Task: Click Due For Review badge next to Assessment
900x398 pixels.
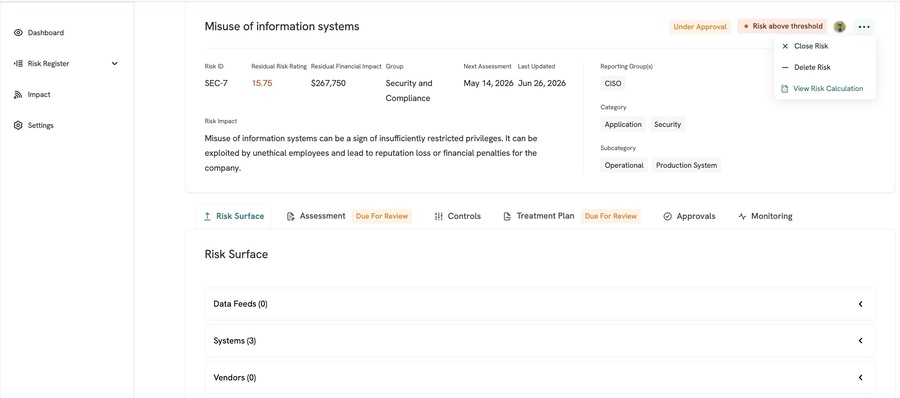Action: click(x=382, y=217)
